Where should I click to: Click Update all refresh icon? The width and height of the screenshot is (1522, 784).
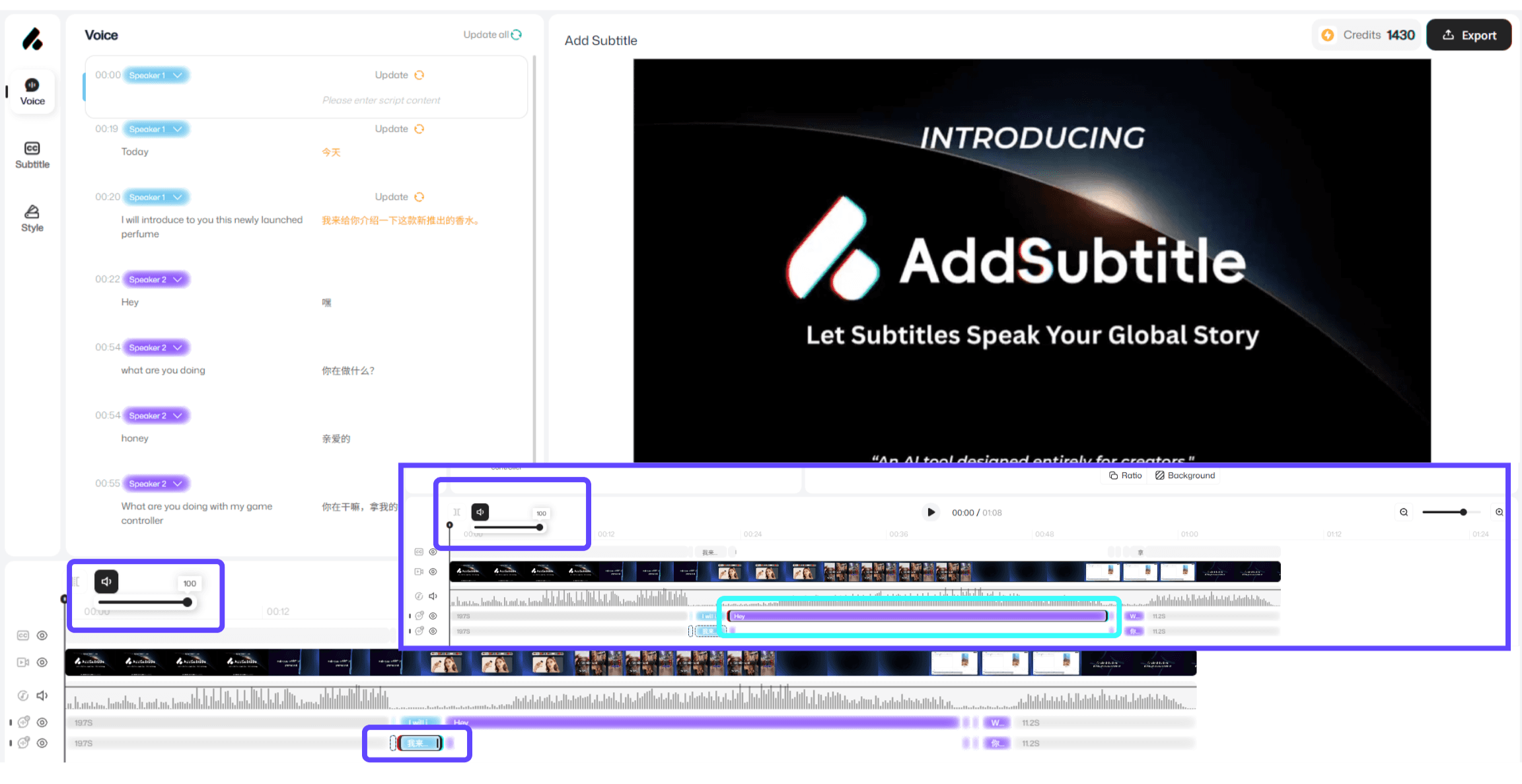point(517,34)
